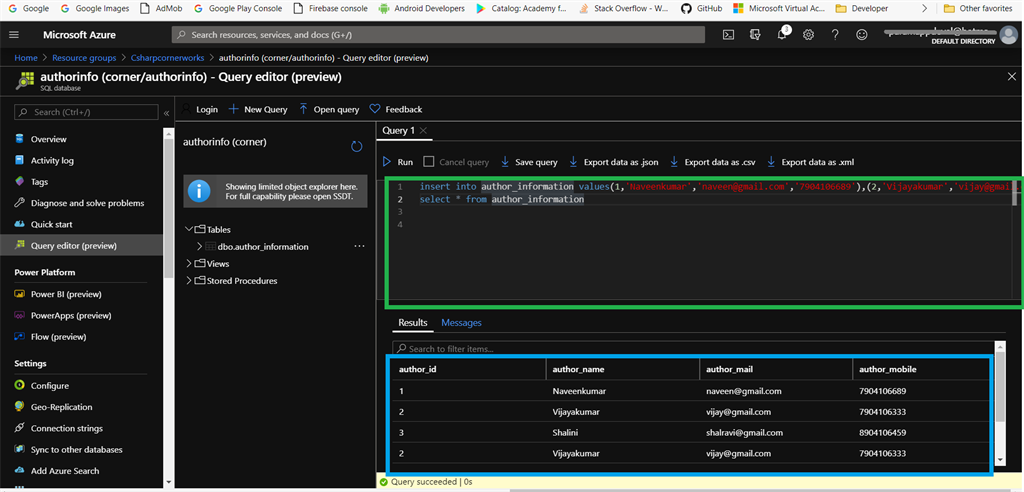
Task: Export data as .csv
Action: pyautogui.click(x=713, y=162)
